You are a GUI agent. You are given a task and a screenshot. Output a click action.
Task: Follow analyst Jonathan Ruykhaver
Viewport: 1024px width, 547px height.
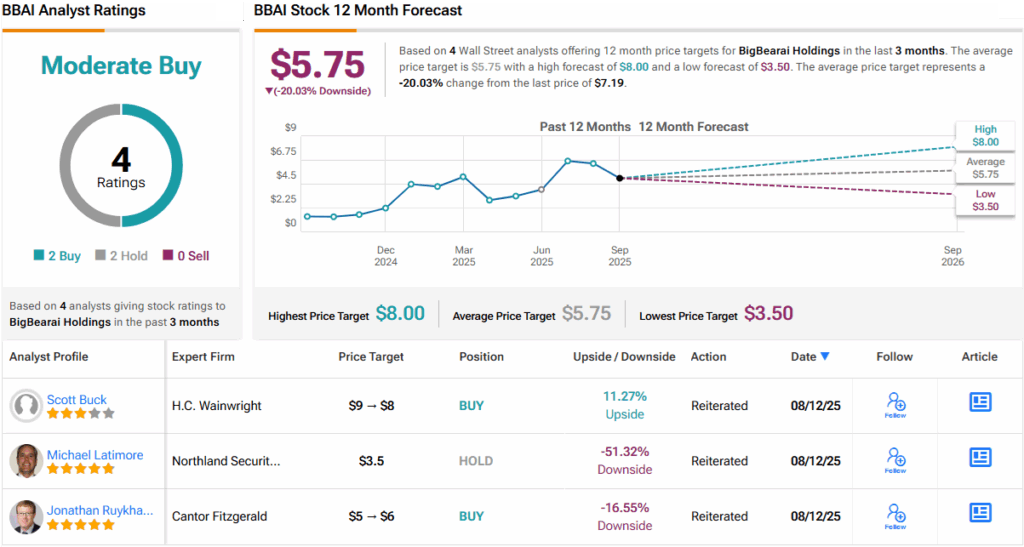(x=895, y=516)
